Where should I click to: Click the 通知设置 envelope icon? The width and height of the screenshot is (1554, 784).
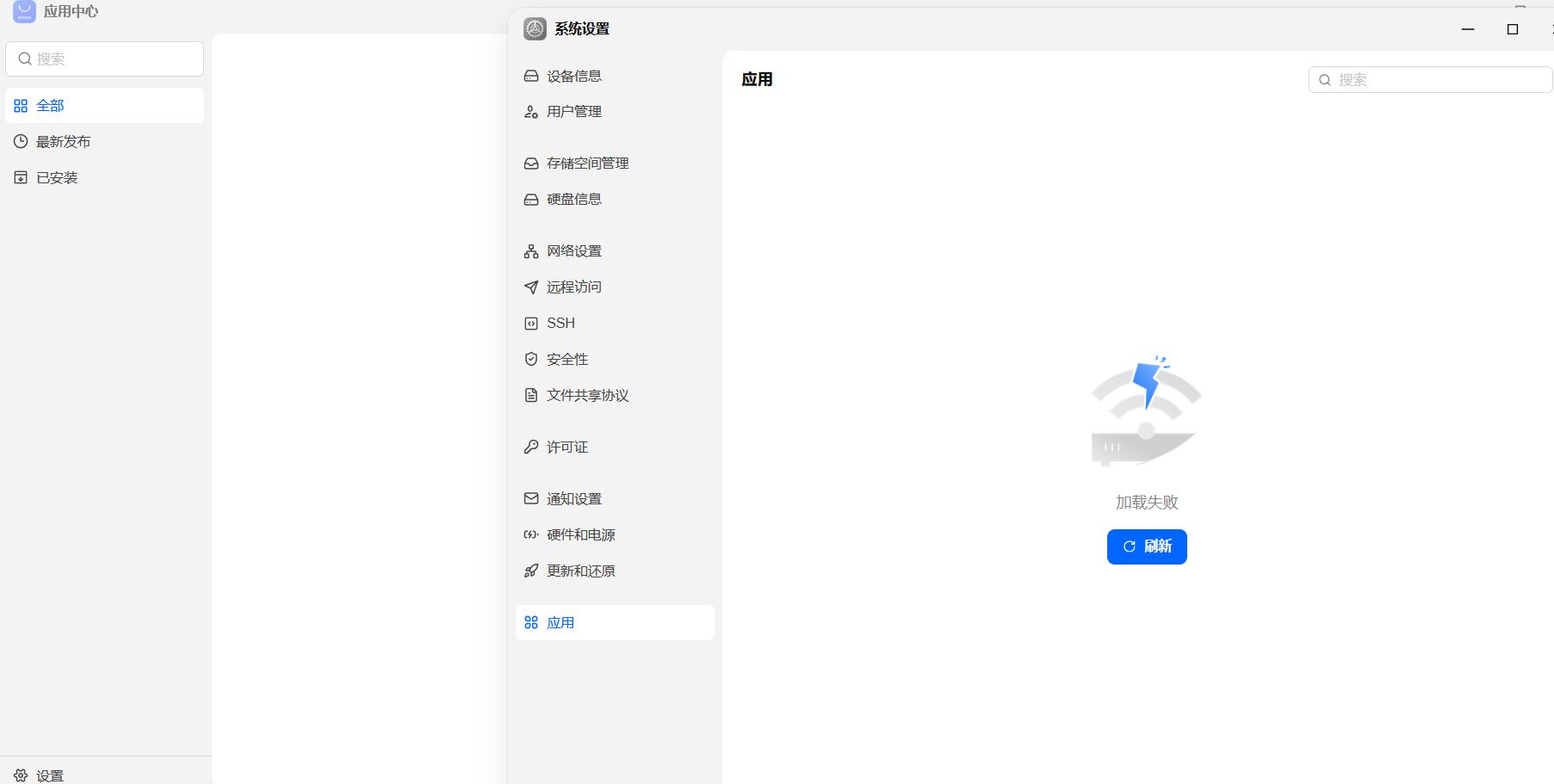[x=531, y=498]
